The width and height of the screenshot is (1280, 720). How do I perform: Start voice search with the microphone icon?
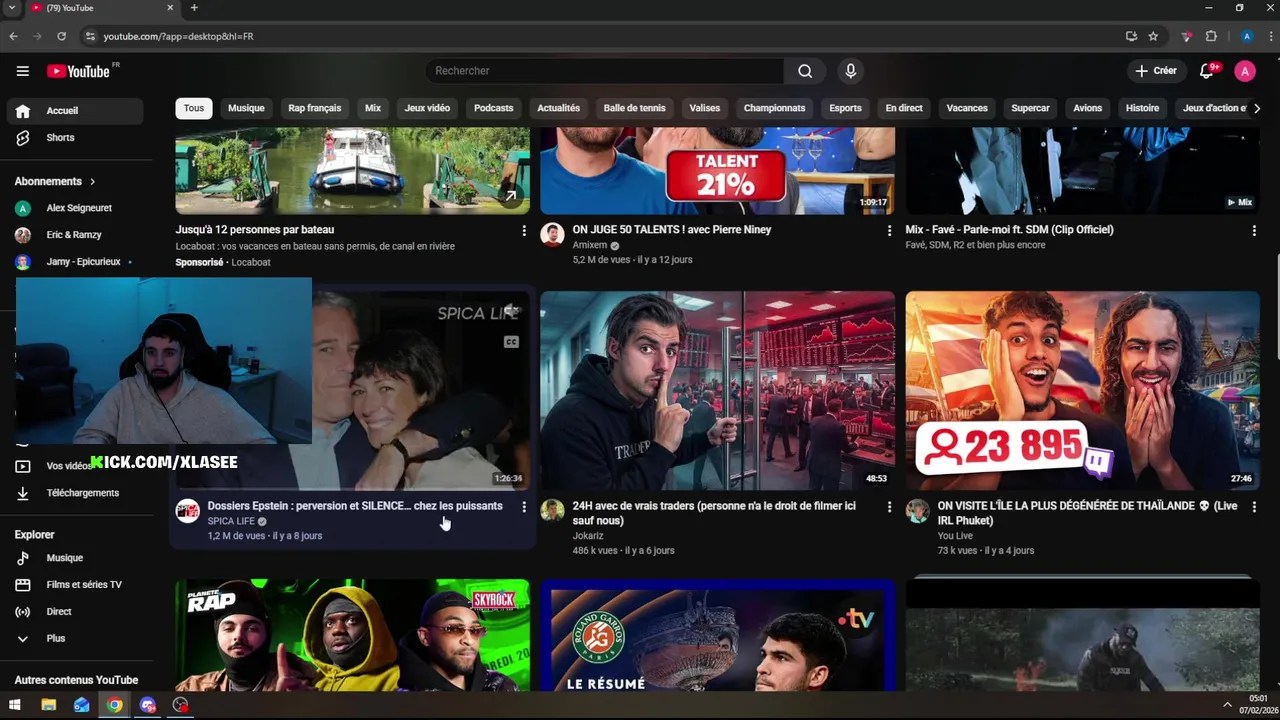click(x=851, y=71)
